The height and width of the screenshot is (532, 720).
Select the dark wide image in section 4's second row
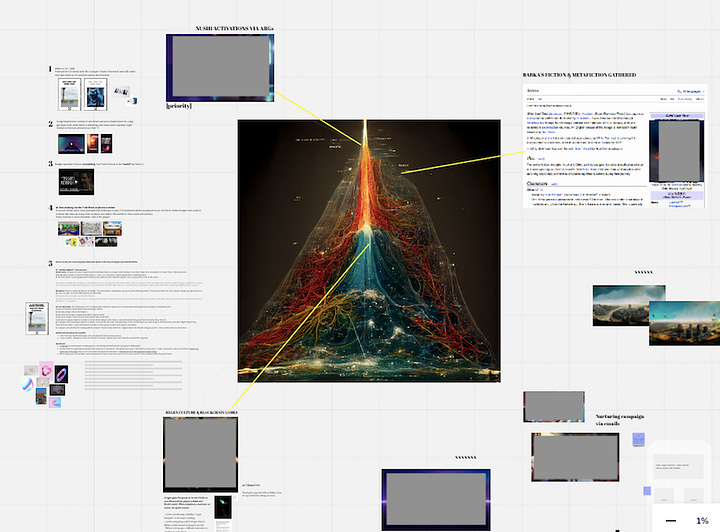click(106, 241)
